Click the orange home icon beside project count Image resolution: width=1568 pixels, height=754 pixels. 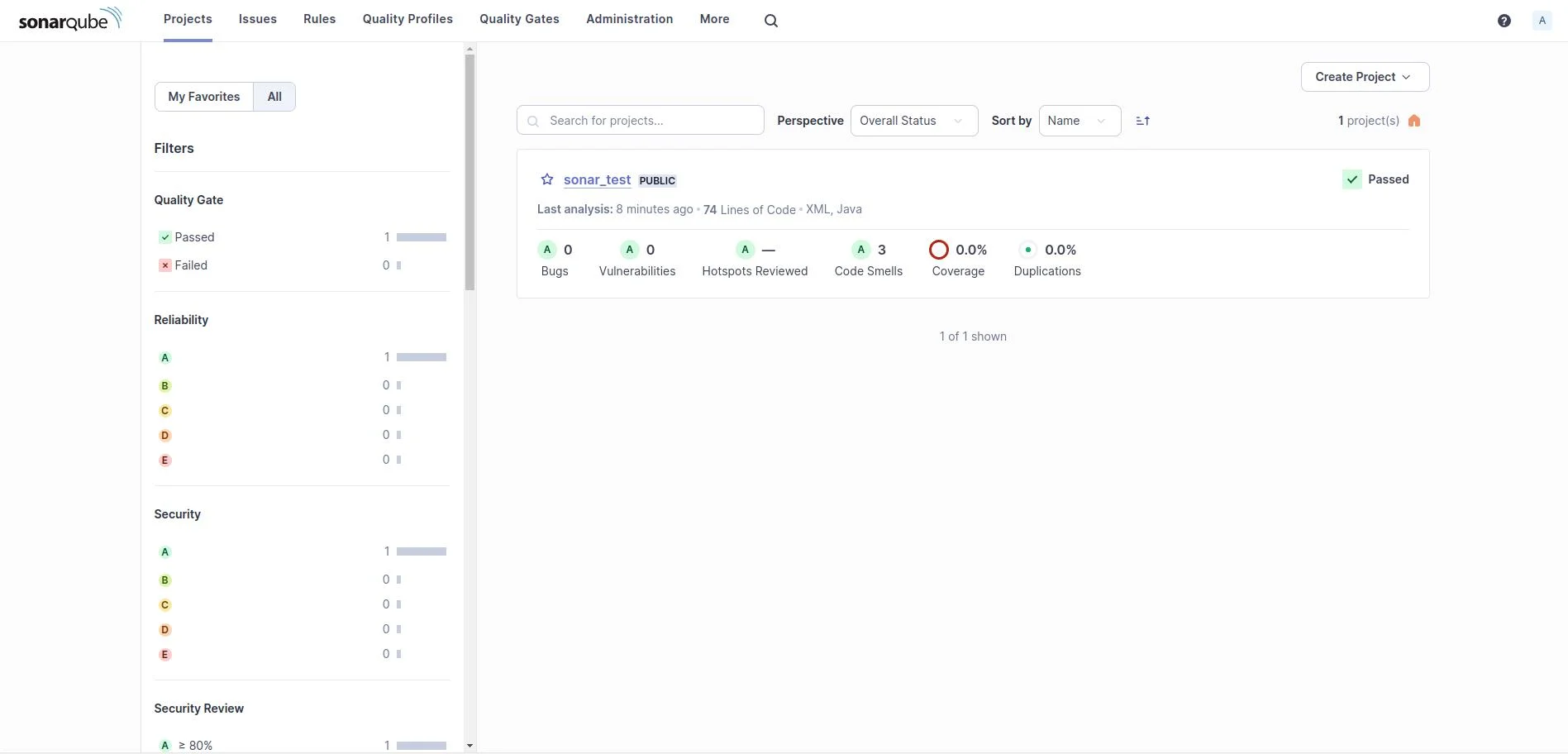(x=1414, y=120)
